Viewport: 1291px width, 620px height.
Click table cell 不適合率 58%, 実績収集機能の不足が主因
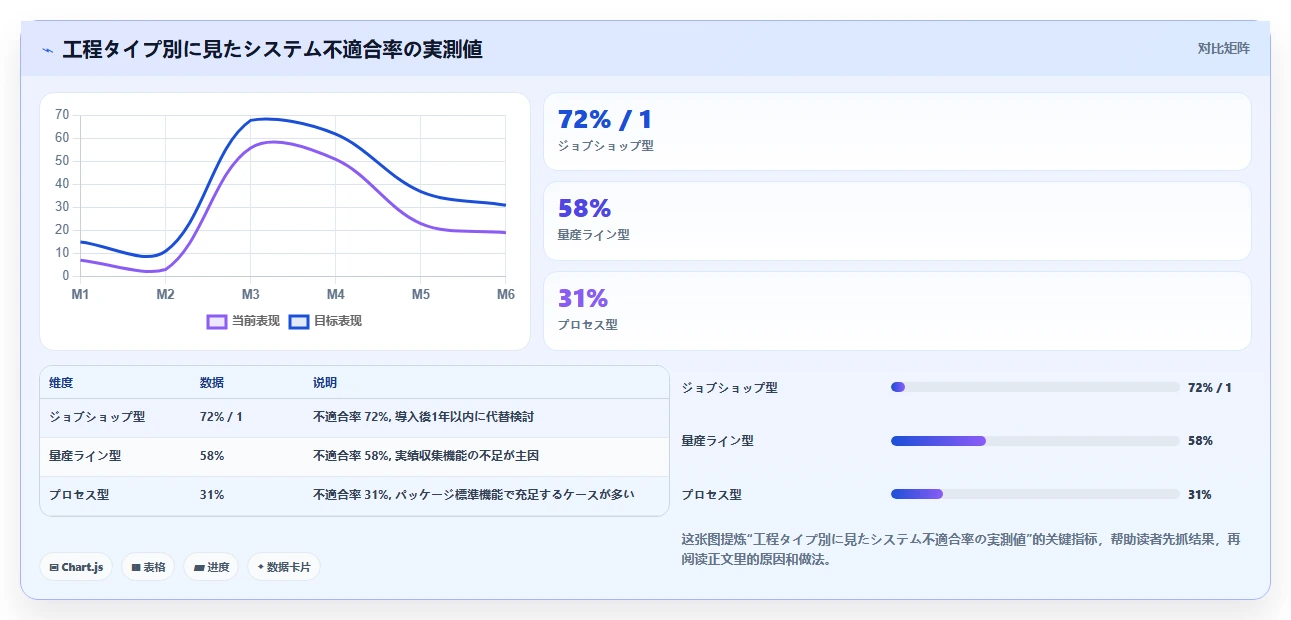pos(426,456)
